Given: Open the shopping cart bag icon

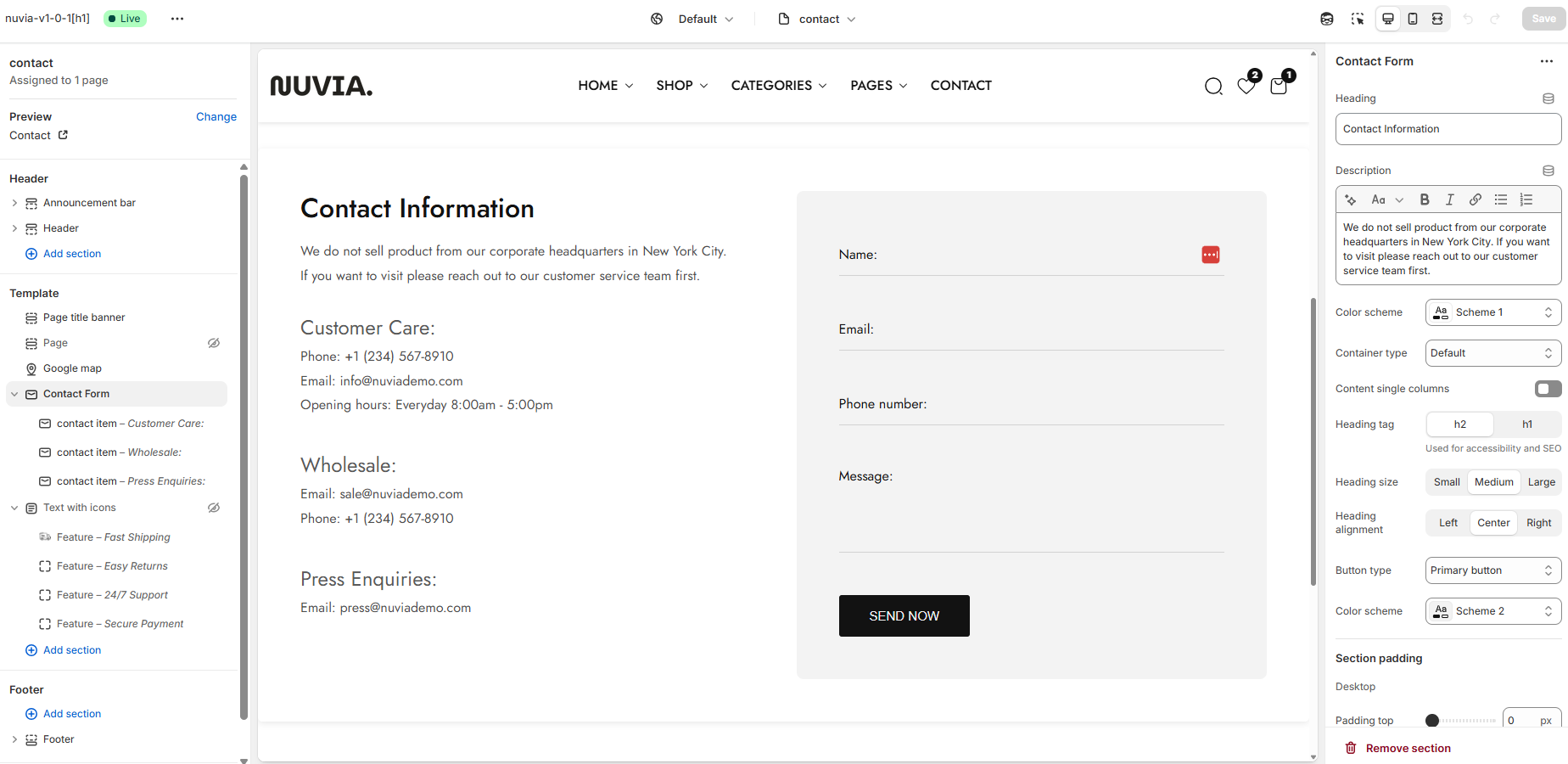Looking at the screenshot, I should coord(1279,86).
